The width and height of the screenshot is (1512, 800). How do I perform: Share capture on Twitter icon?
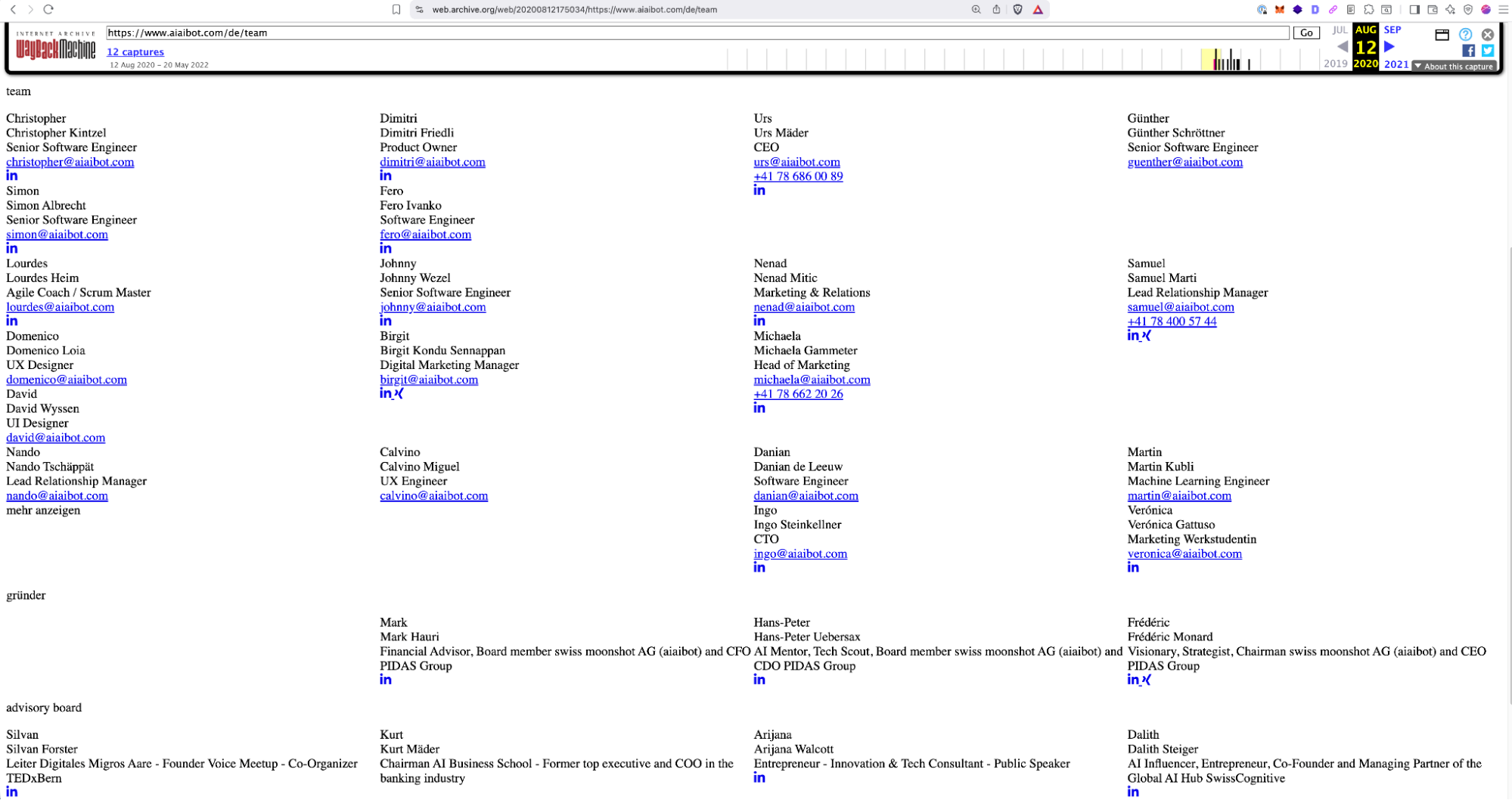[x=1488, y=51]
